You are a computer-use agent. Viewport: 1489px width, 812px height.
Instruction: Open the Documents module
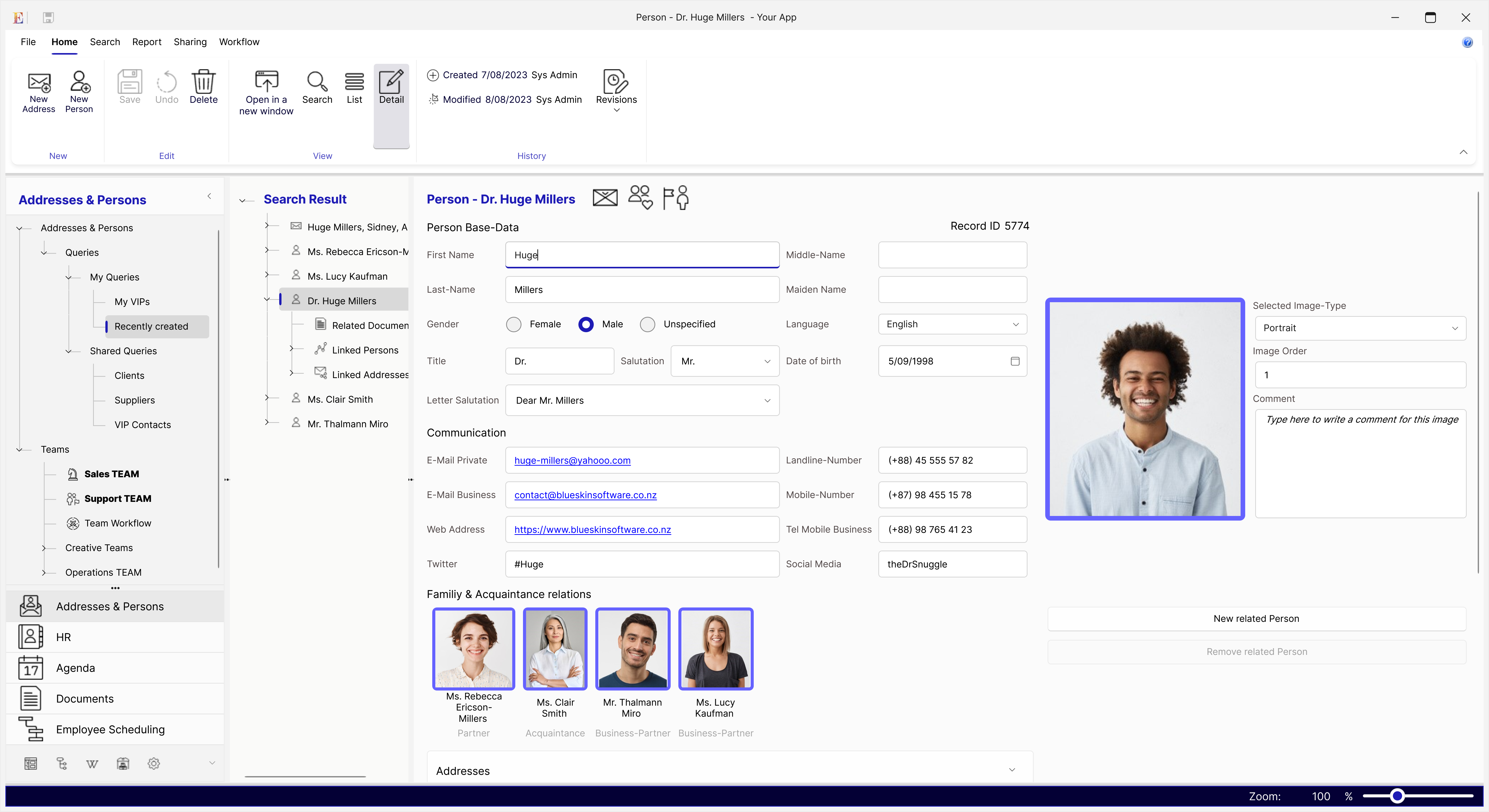(115, 698)
